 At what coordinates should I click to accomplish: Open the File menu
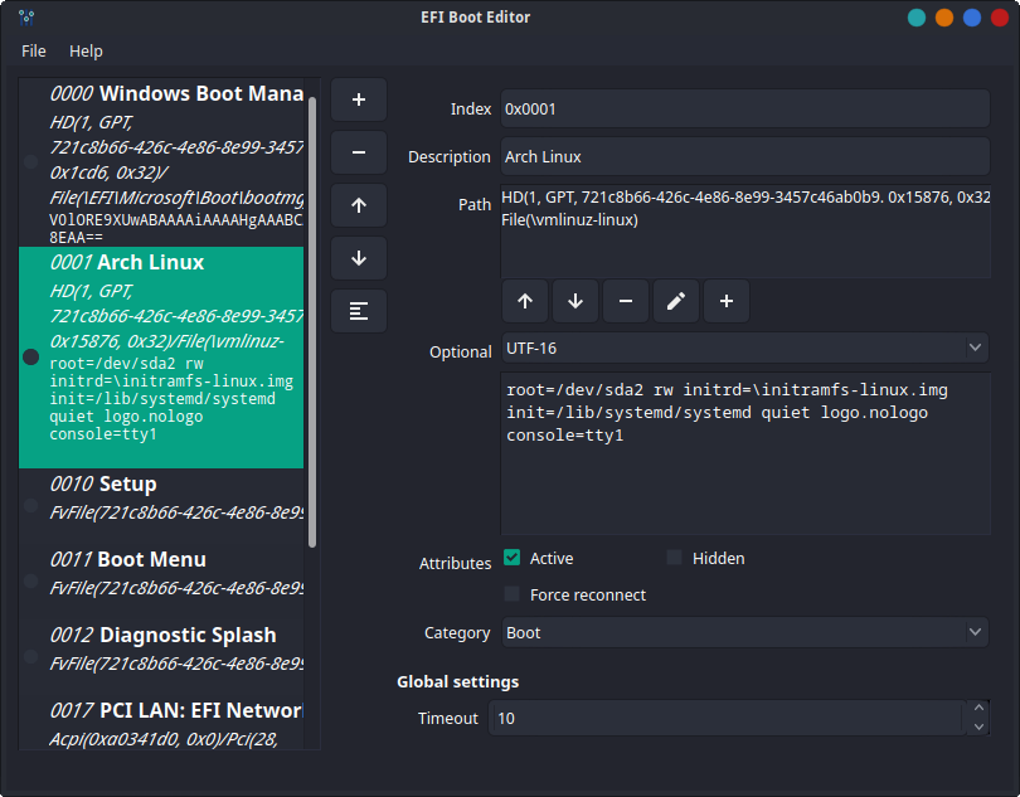pos(33,51)
